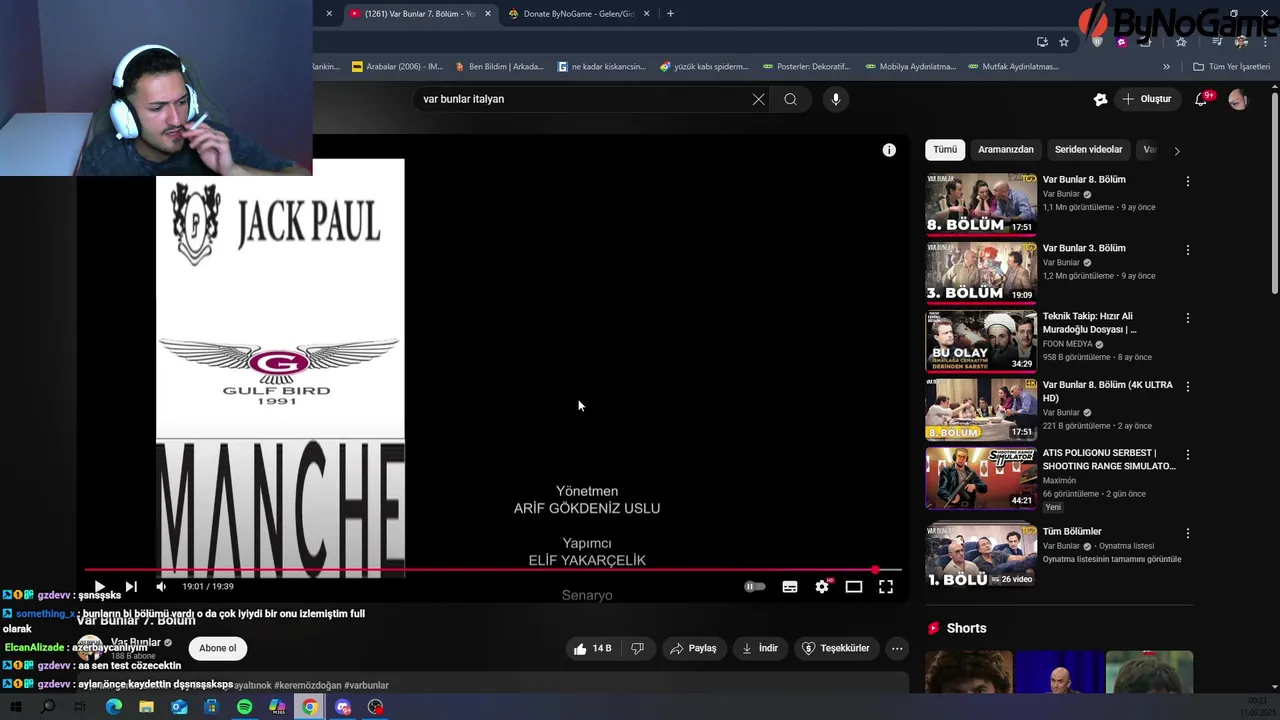Image resolution: width=1280 pixels, height=720 pixels.
Task: Click the Paylaş share button
Action: click(x=693, y=648)
